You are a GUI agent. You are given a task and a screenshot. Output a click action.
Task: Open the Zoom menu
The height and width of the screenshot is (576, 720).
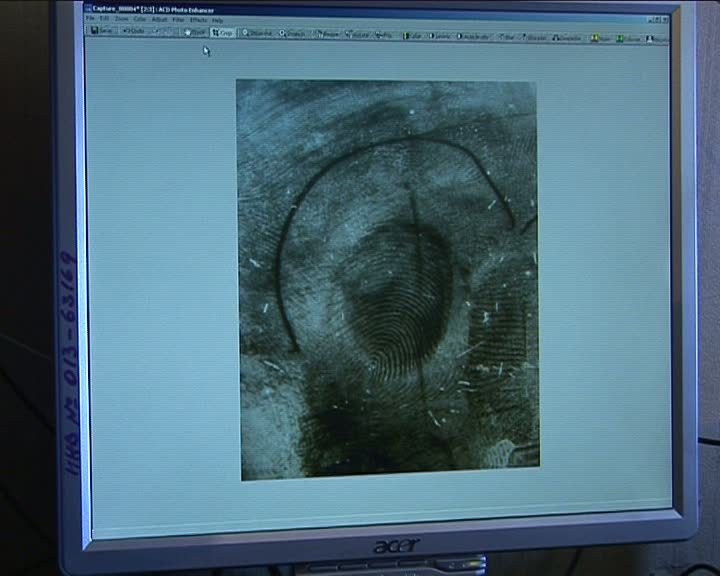[x=122, y=19]
